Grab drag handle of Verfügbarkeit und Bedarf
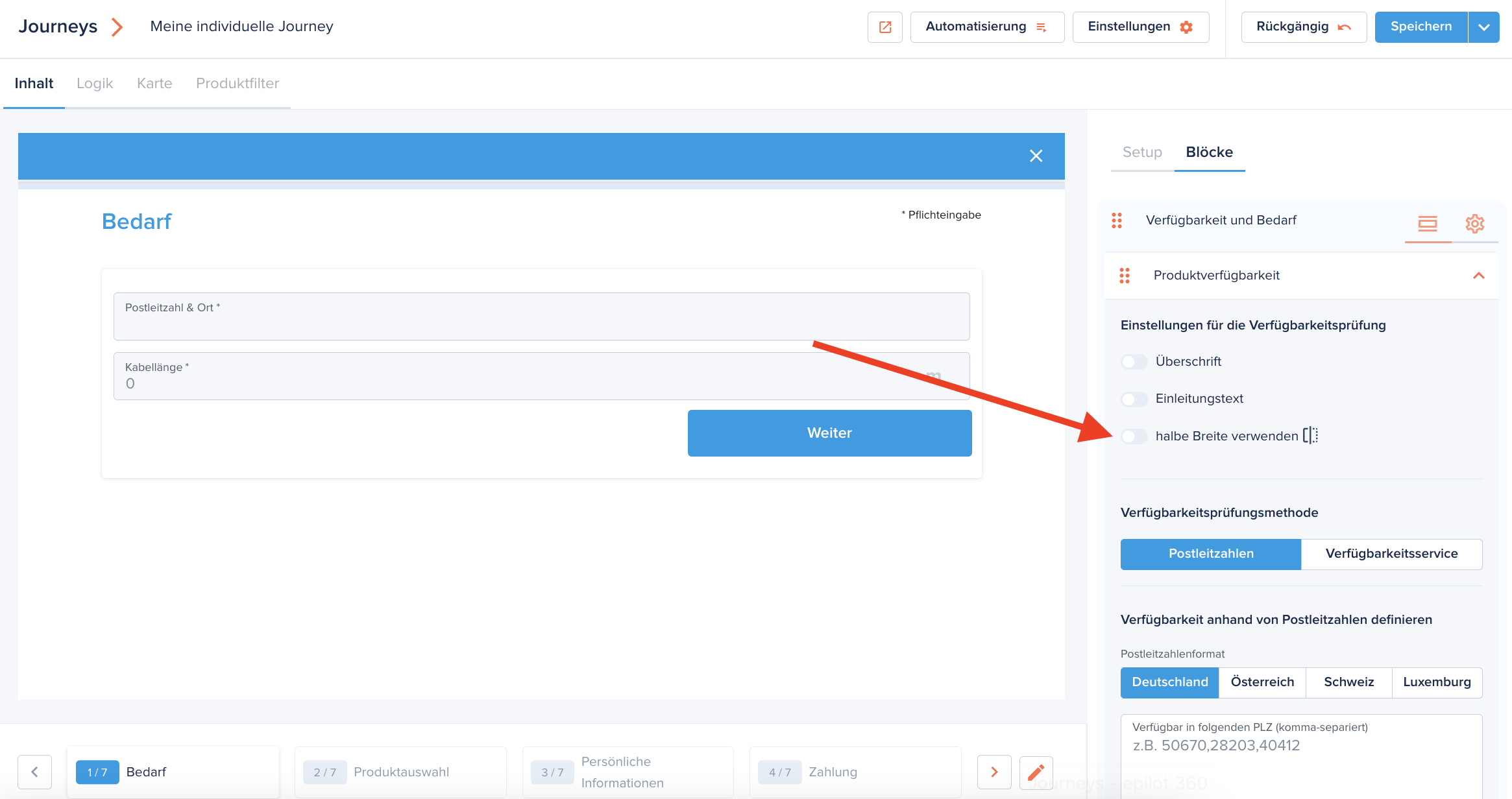Image resolution: width=1512 pixels, height=799 pixels. (x=1117, y=221)
